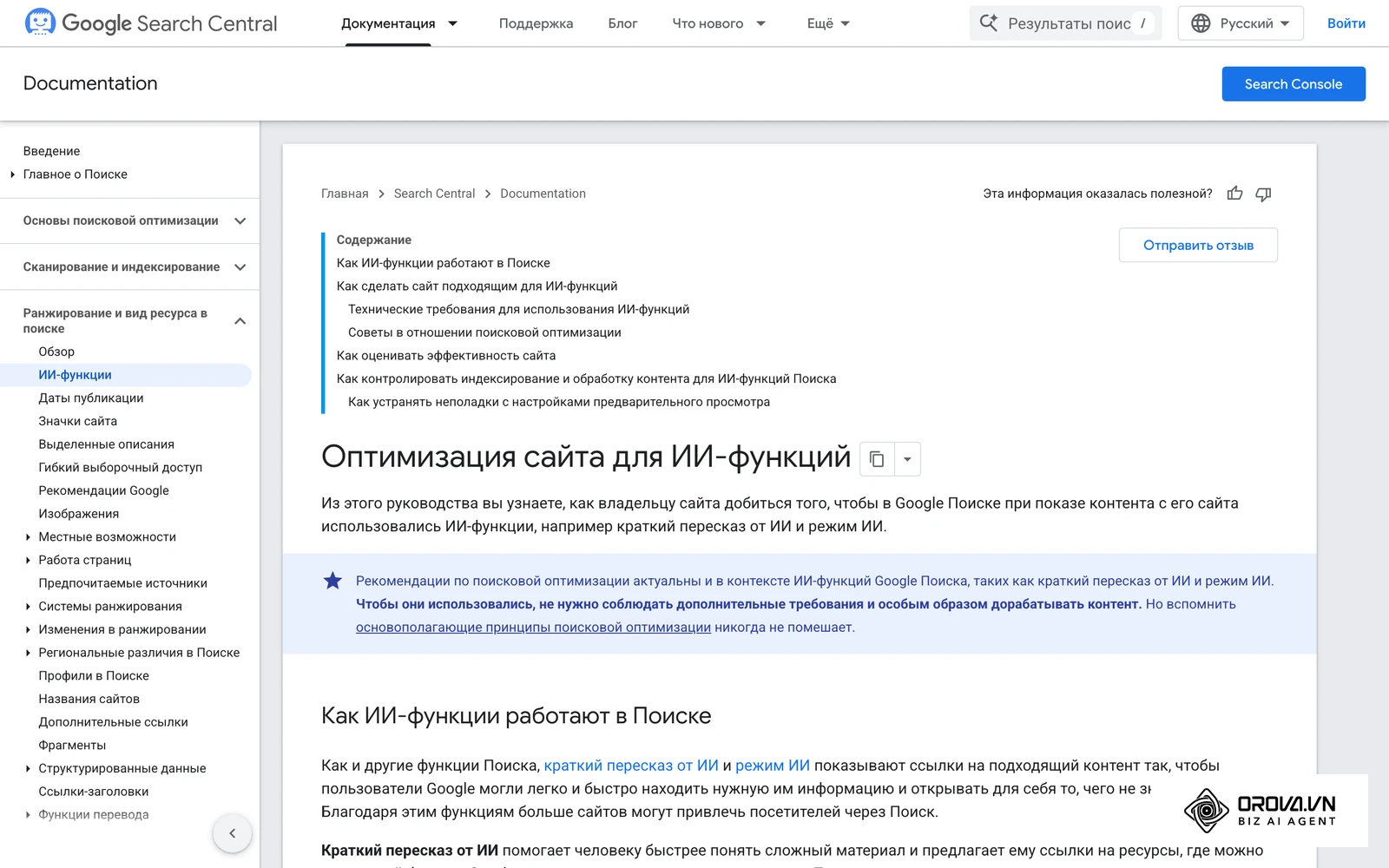
Task: Open the Поддержка tab
Action: [x=536, y=23]
